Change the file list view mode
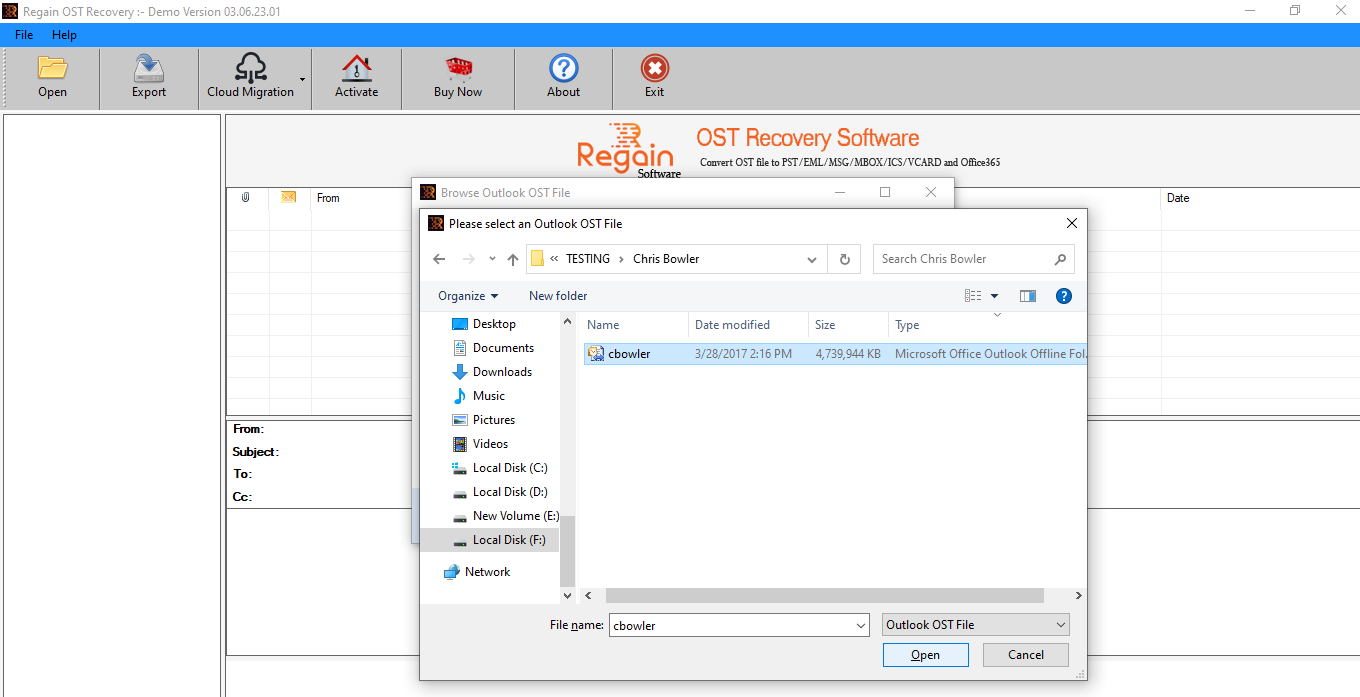This screenshot has width=1360, height=697. pyautogui.click(x=975, y=295)
